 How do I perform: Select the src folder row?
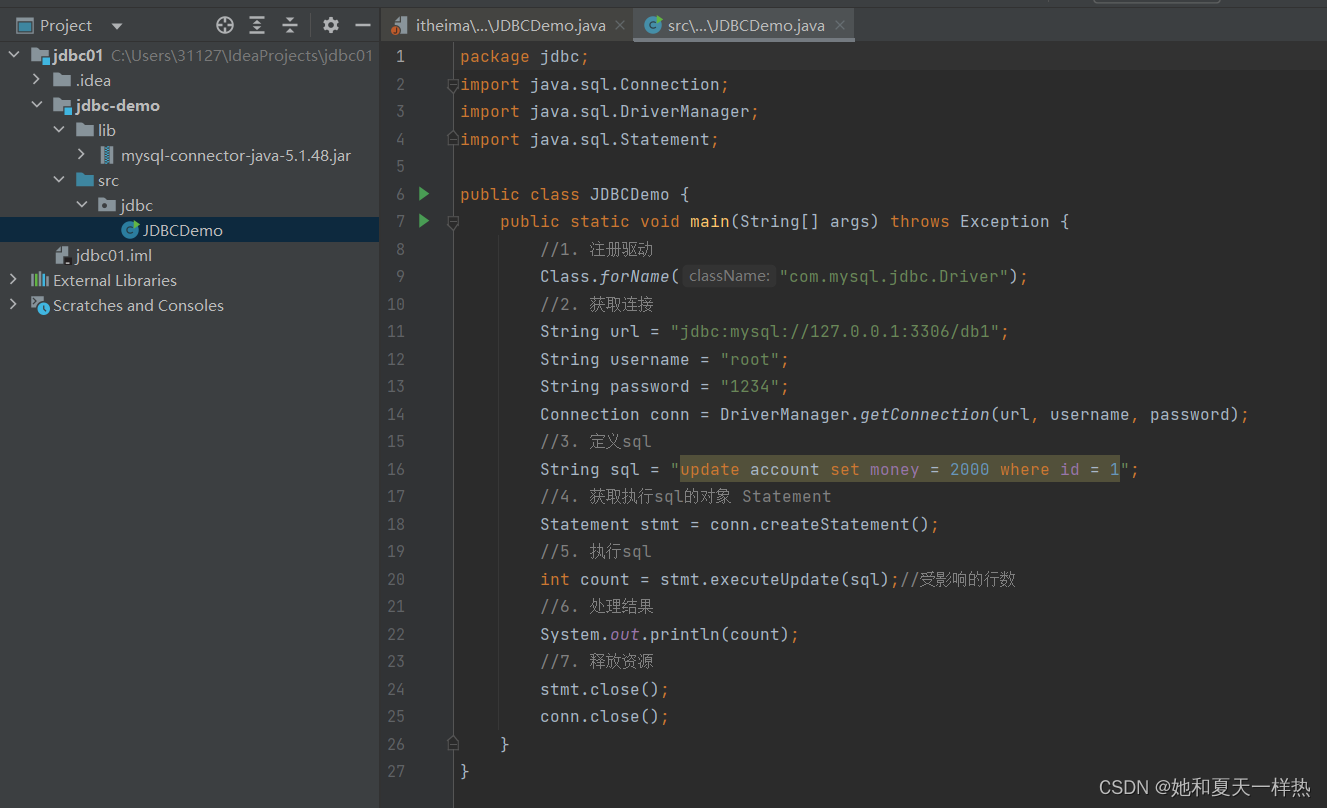pos(190,180)
